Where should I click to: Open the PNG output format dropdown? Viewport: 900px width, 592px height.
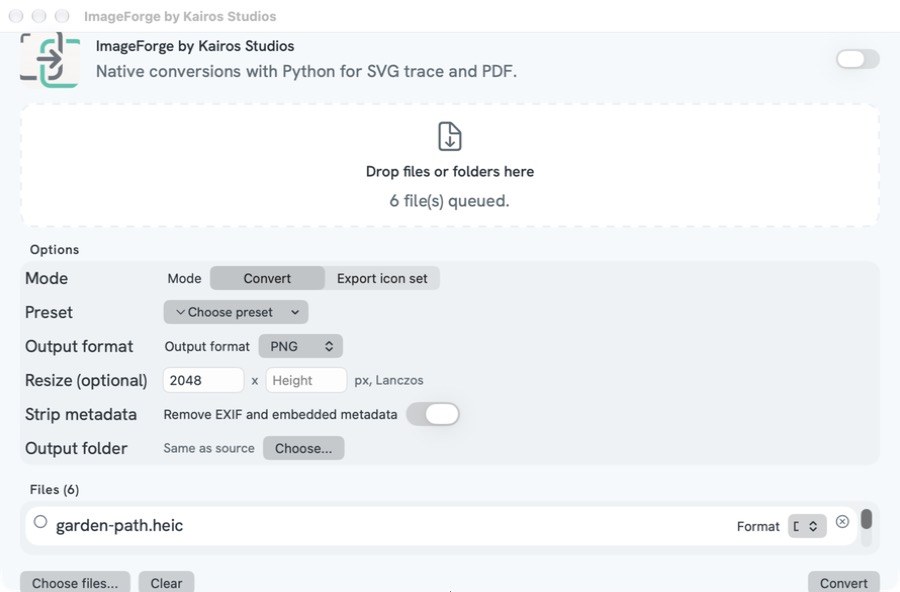pyautogui.click(x=301, y=346)
